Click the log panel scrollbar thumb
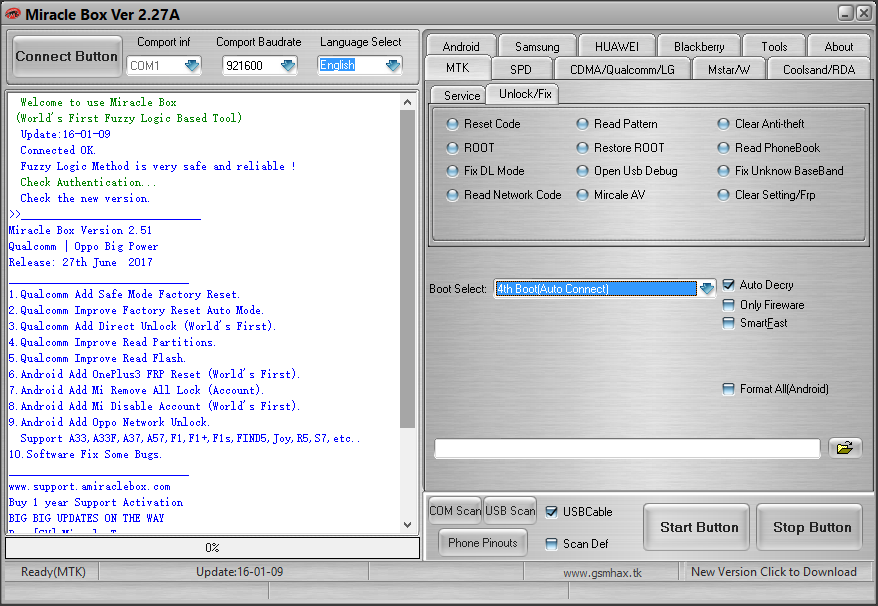The height and width of the screenshot is (606, 878). (x=407, y=269)
